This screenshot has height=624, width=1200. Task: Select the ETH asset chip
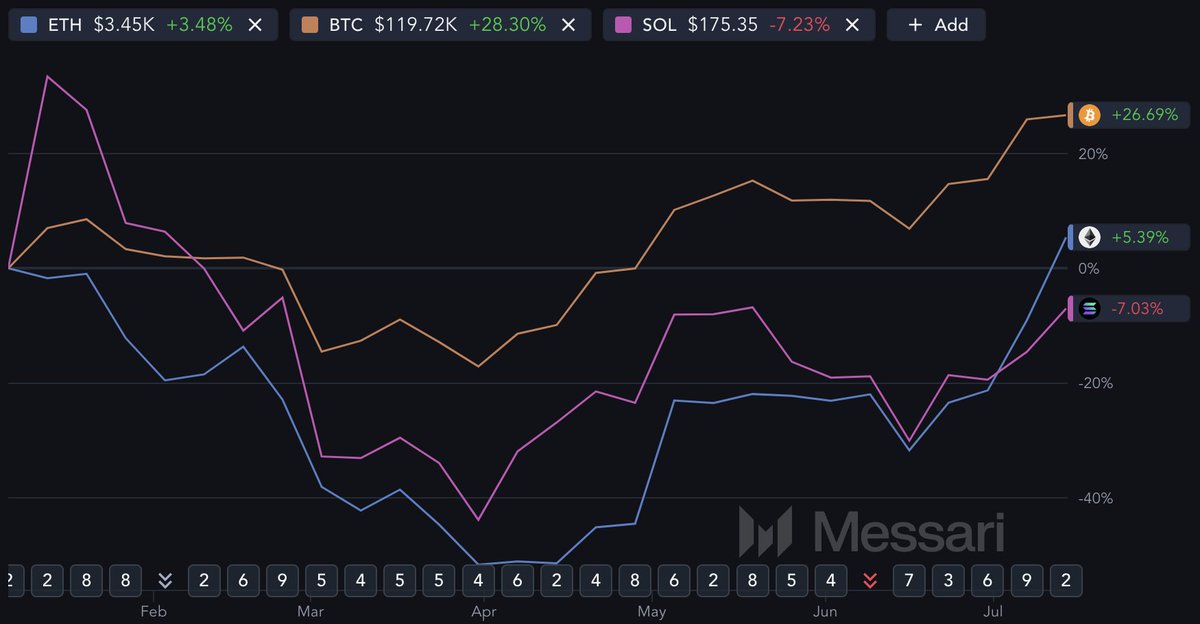pyautogui.click(x=143, y=25)
